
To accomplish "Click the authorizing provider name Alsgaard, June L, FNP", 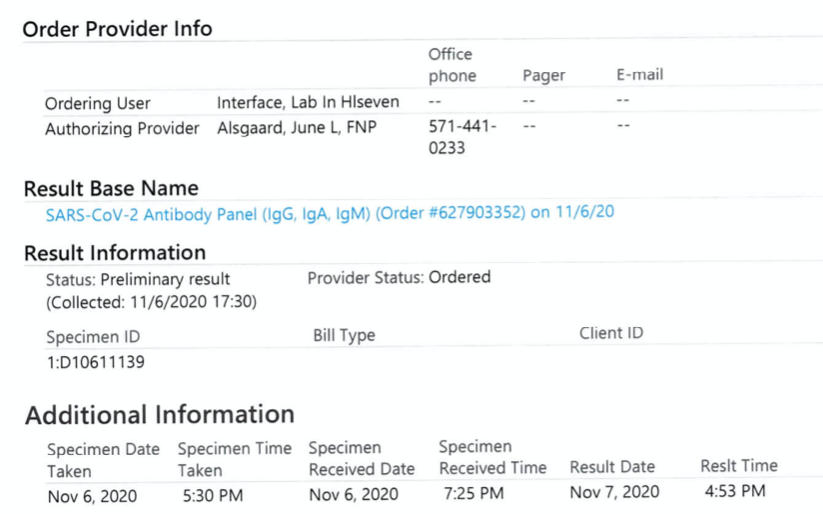I will click(x=297, y=128).
